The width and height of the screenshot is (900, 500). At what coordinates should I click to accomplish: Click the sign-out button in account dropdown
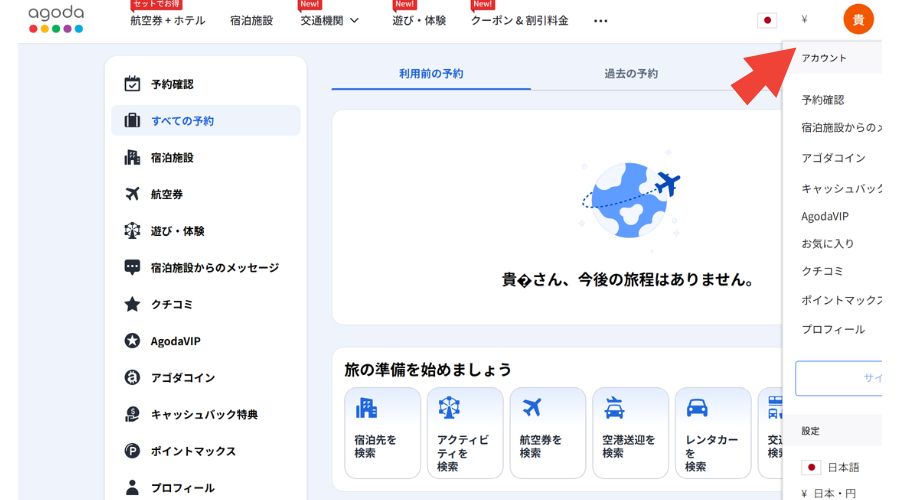pos(839,378)
